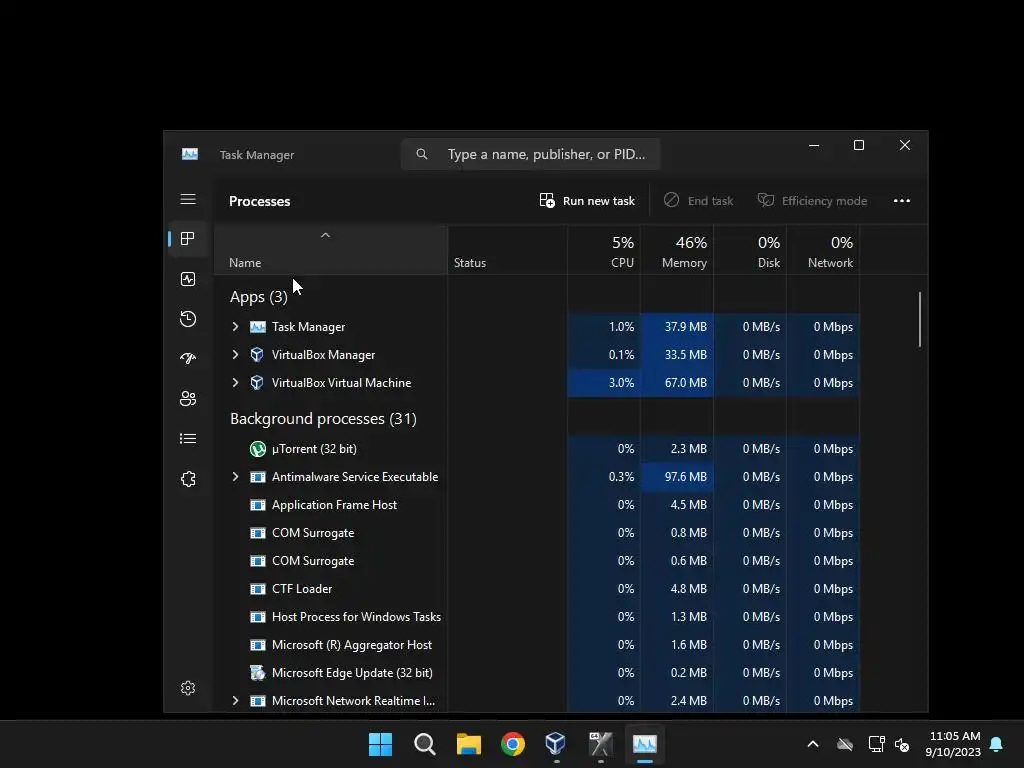Open the three-dot more options menu
Viewport: 1024px width, 768px height.
click(x=902, y=200)
